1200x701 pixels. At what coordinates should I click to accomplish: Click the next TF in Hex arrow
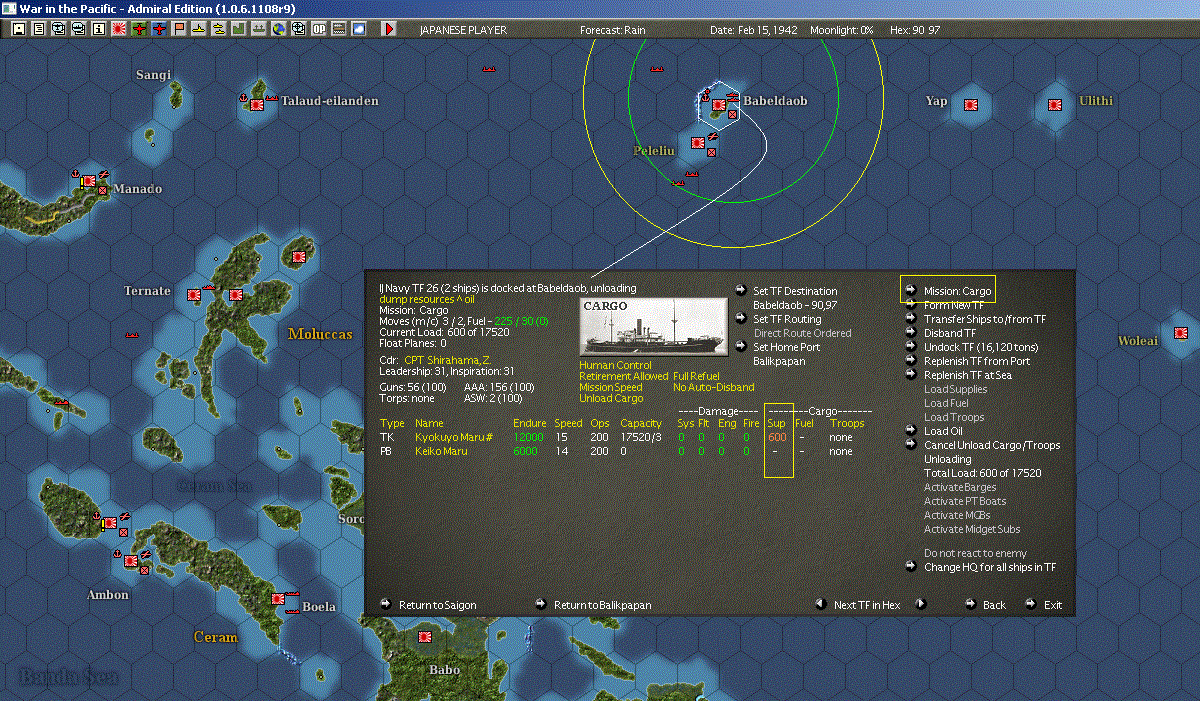pos(921,604)
